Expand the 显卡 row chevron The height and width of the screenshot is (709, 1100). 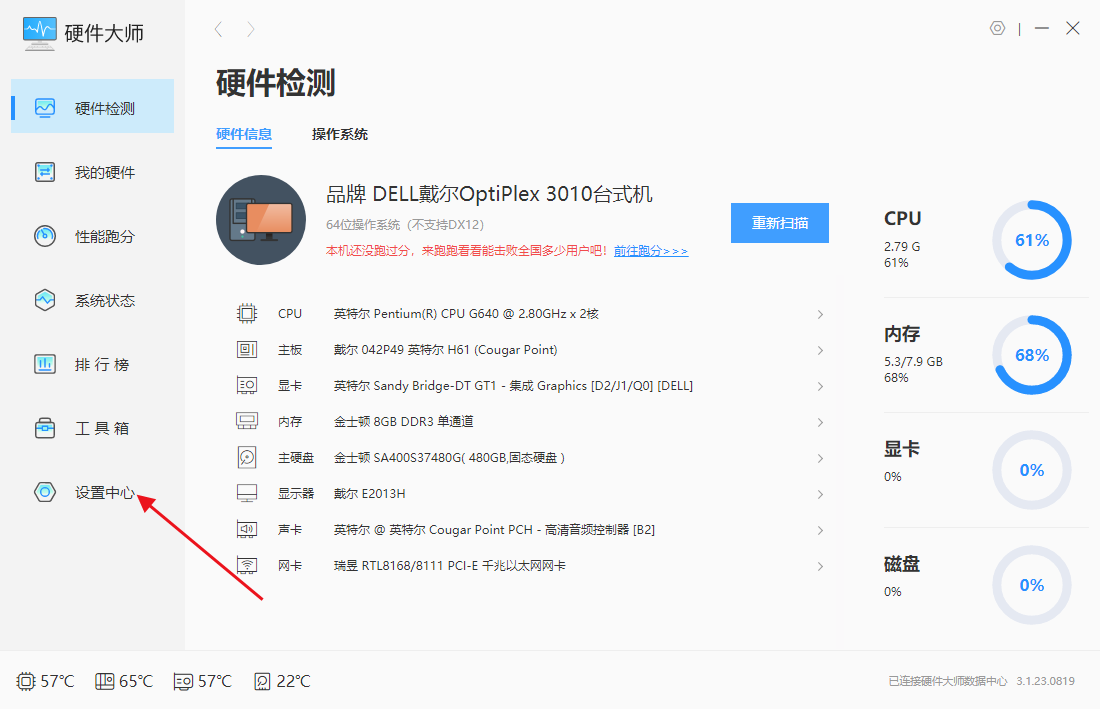point(820,386)
